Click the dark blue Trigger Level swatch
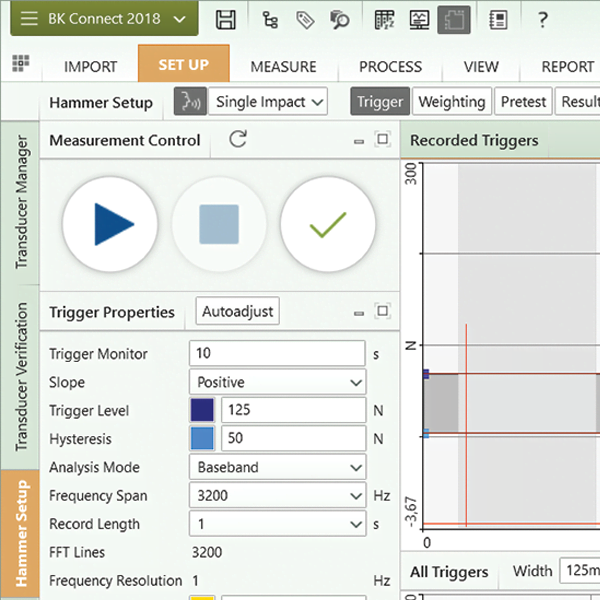 [x=202, y=410]
